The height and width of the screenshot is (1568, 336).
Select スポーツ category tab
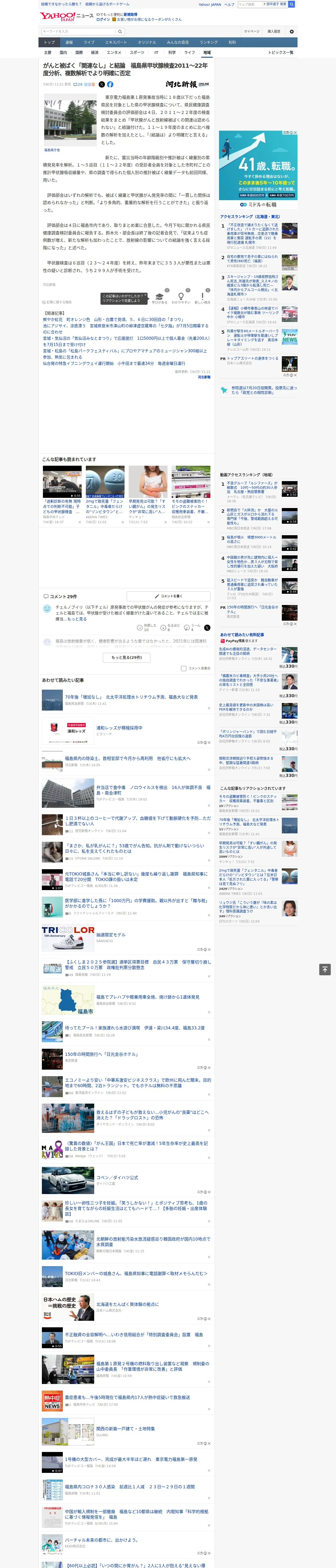pos(137,52)
